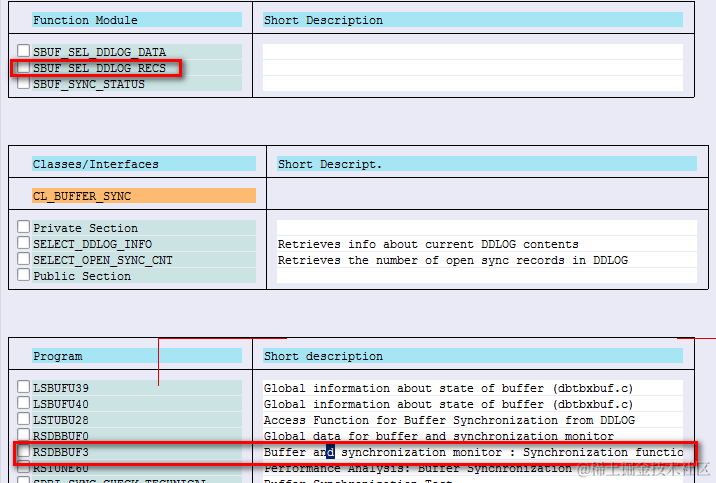716x483 pixels.
Task: Tick the RSDBBUF3 checkbox
Action: coord(23,451)
